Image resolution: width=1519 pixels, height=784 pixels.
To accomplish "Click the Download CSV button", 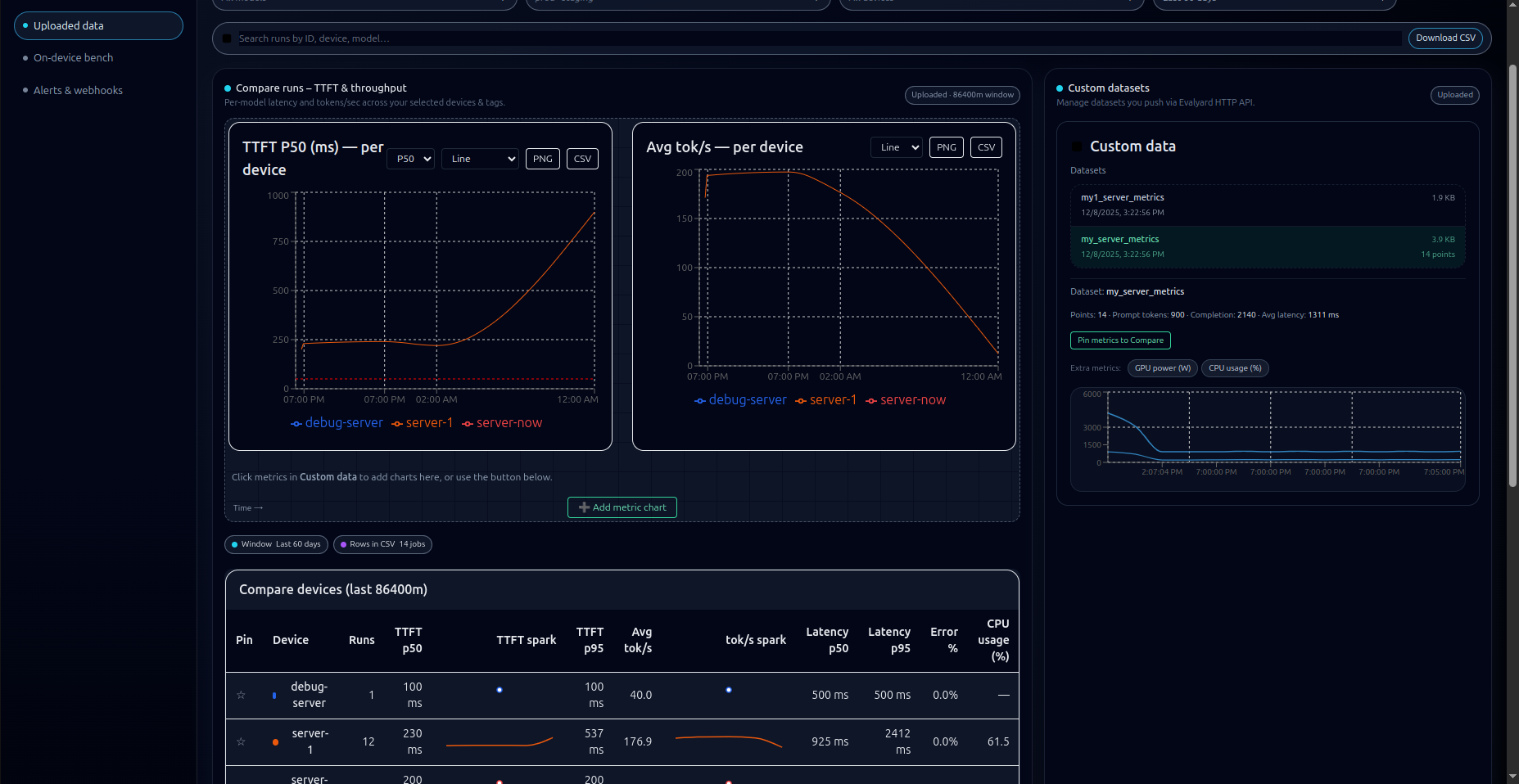I will (x=1445, y=38).
